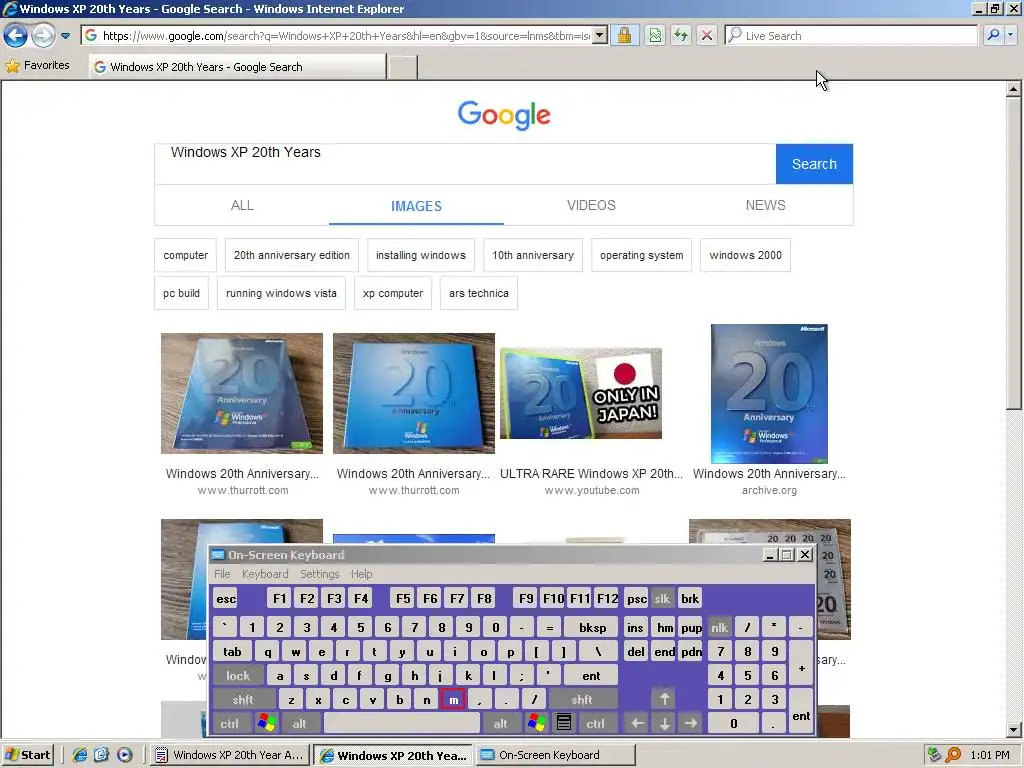Screen dimensions: 1024x768
Task: Click the Live Search magnifier button
Action: 993,35
